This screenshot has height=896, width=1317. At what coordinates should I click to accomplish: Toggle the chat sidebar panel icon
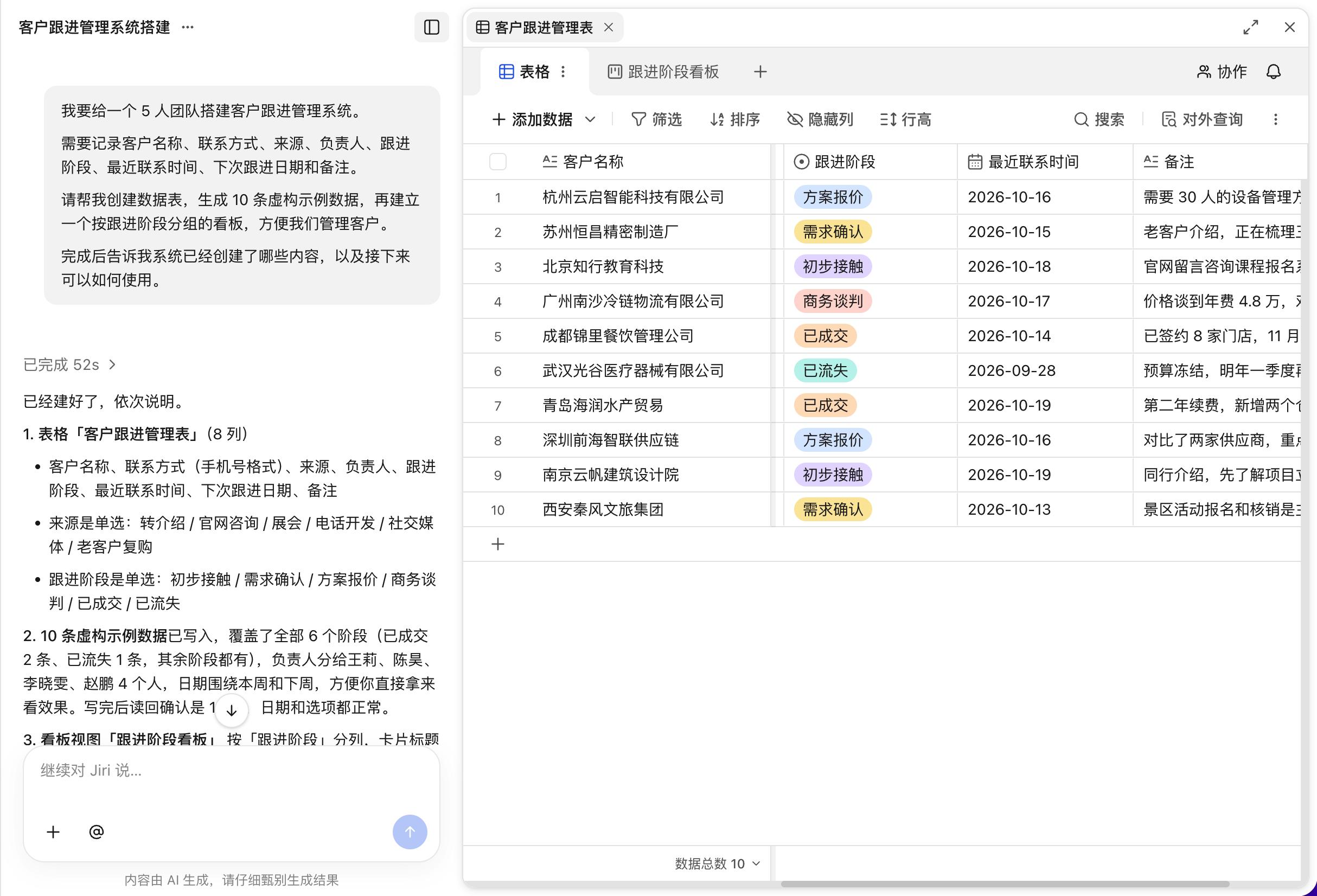click(x=431, y=27)
